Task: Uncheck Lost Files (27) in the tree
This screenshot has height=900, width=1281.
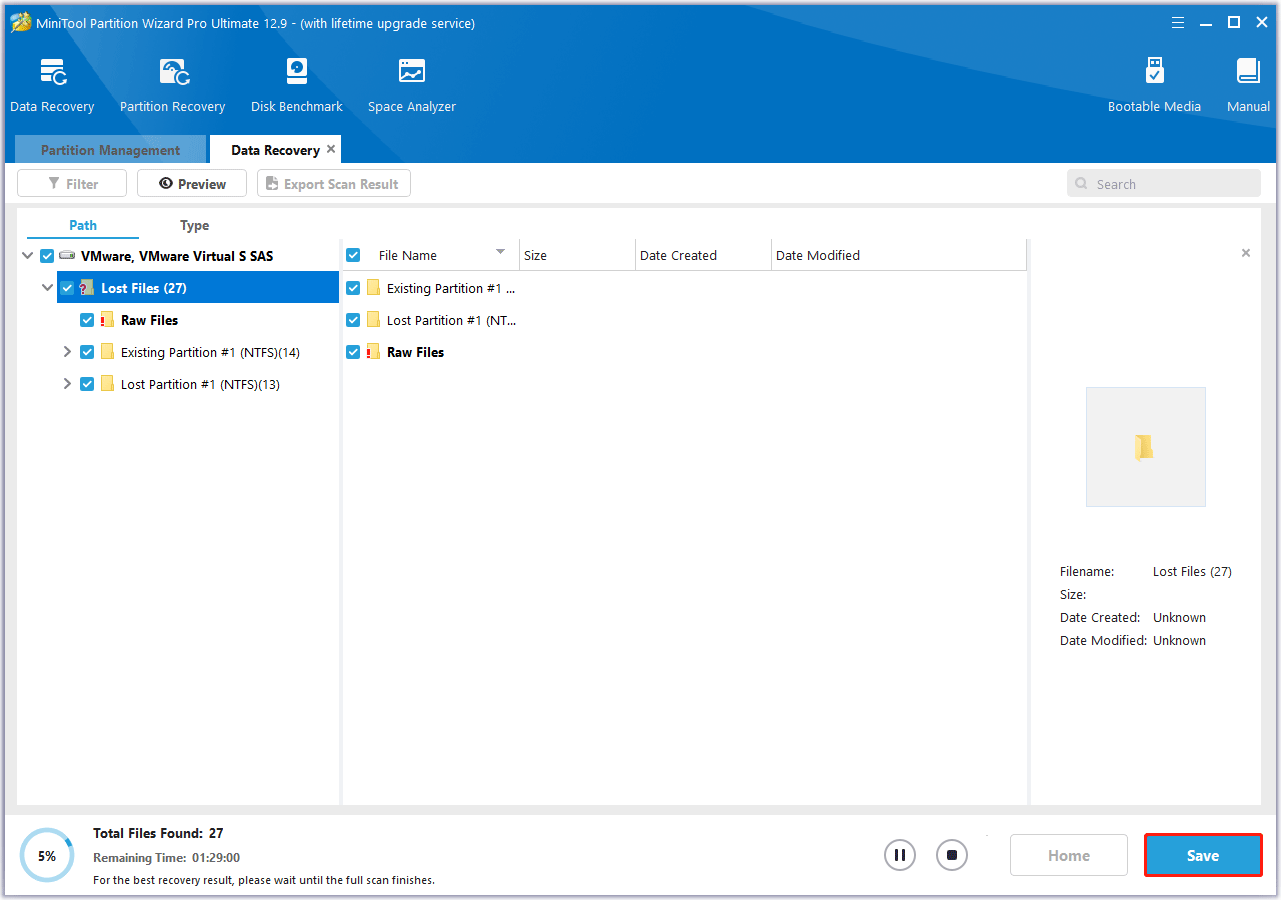Action: [x=67, y=288]
